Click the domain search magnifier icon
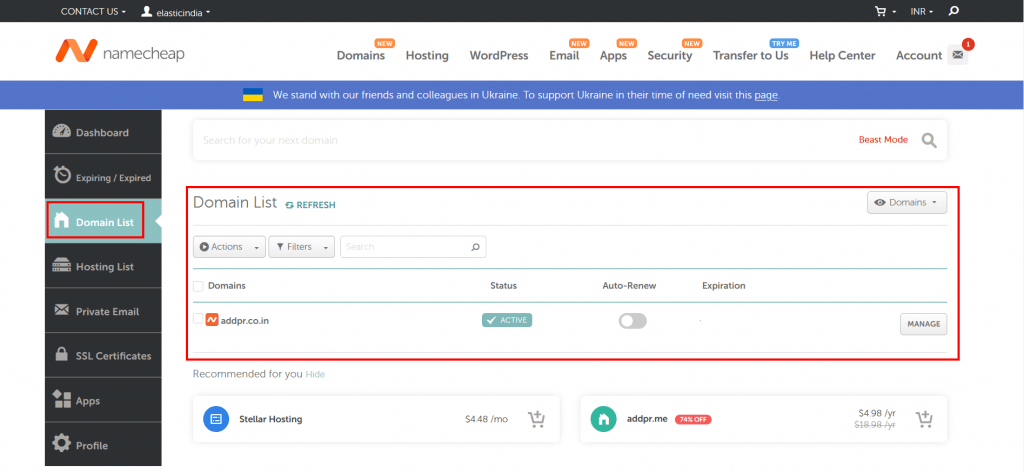 click(x=929, y=140)
